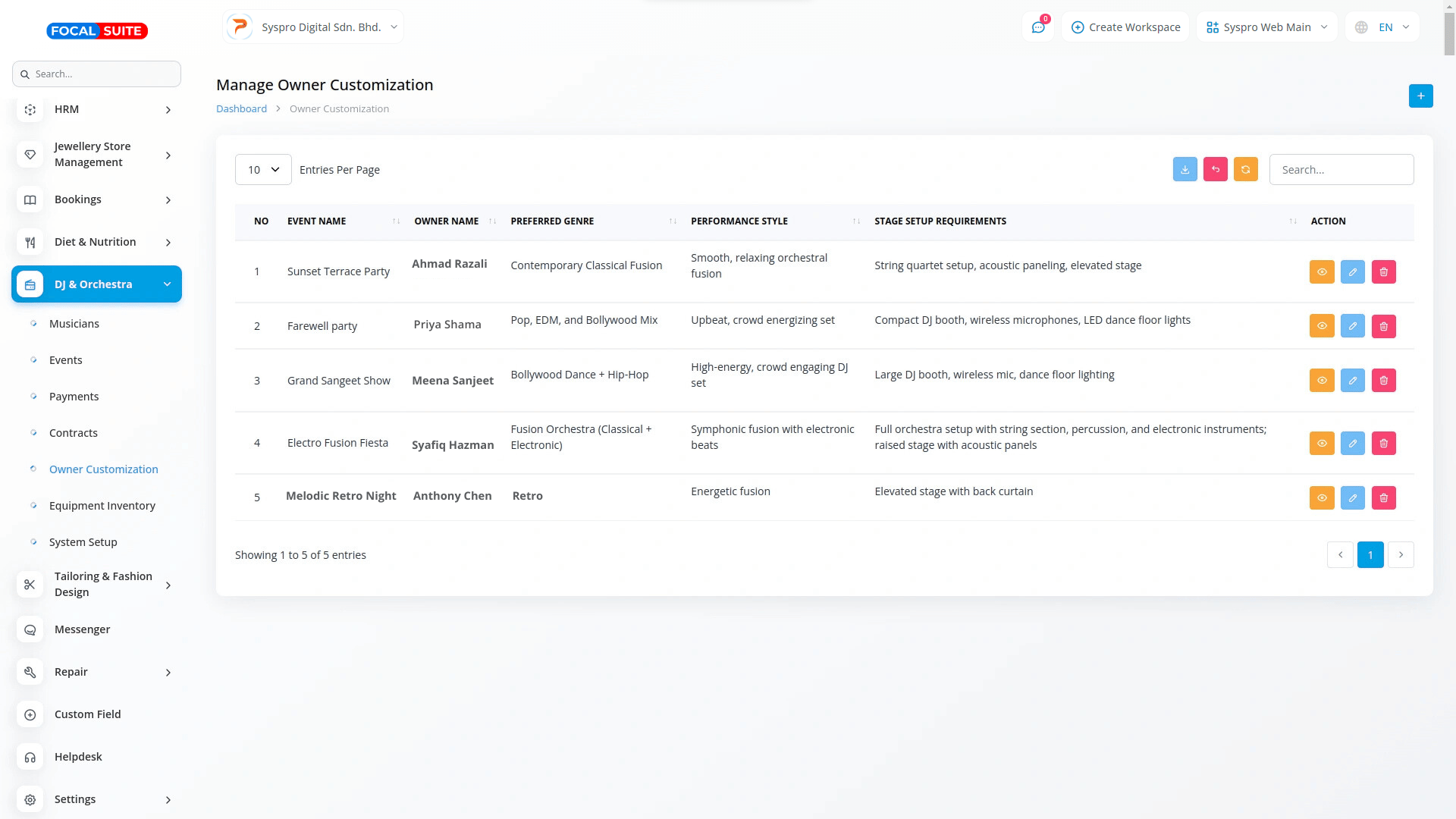Delete the Melodic Retro Night entry
The image size is (1456, 819).
(1383, 497)
